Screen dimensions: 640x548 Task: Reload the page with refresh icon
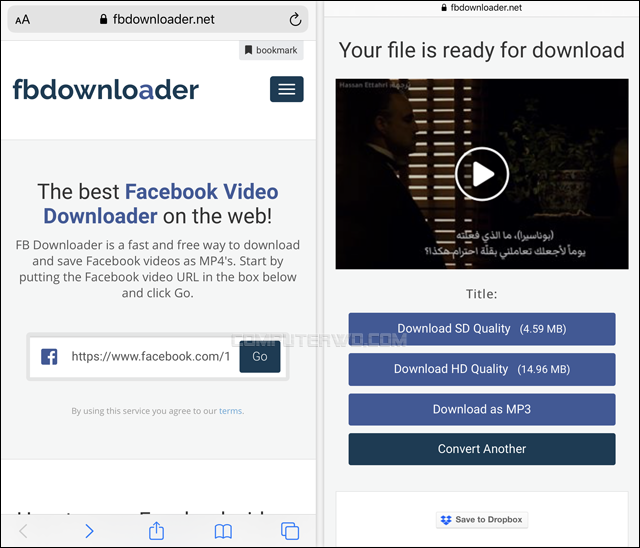pos(295,19)
